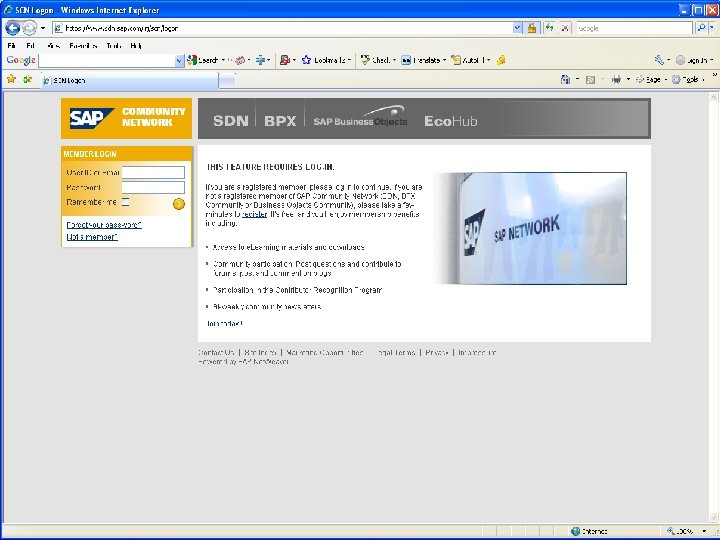720x540 pixels.
Task: Click the browser Back arrow button
Action: [12, 28]
